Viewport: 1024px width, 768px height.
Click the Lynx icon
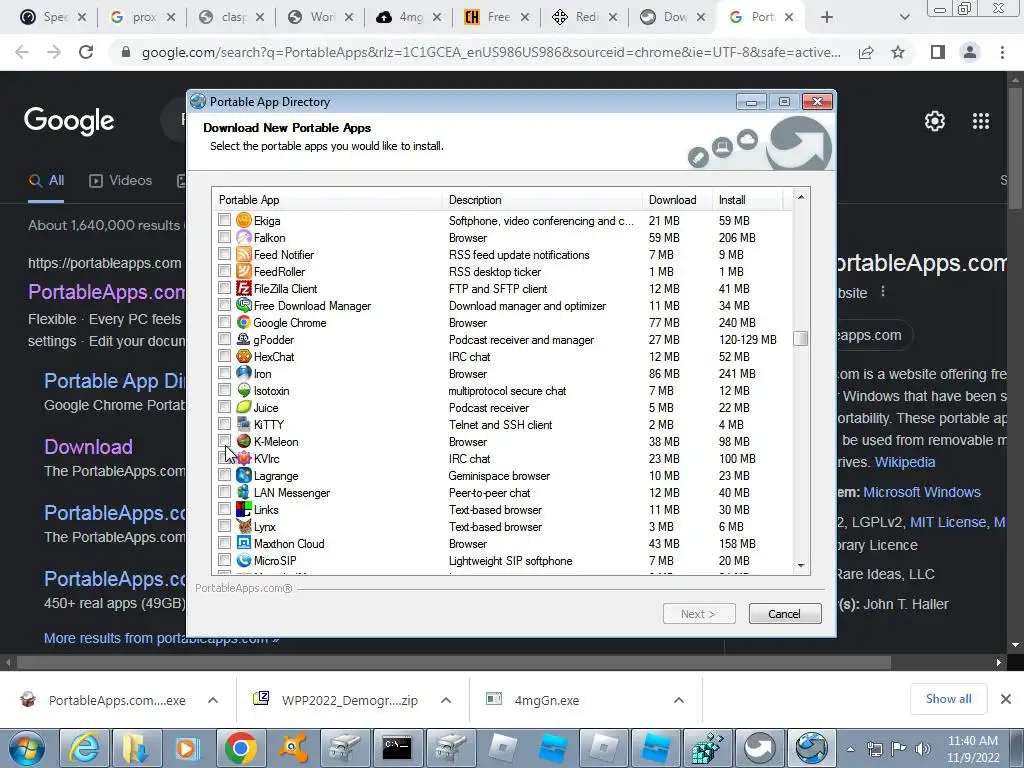(x=244, y=526)
